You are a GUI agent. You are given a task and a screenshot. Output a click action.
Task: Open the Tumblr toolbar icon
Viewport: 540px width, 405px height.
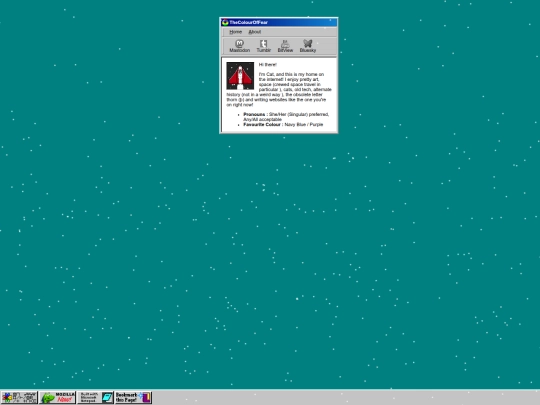pyautogui.click(x=263, y=46)
